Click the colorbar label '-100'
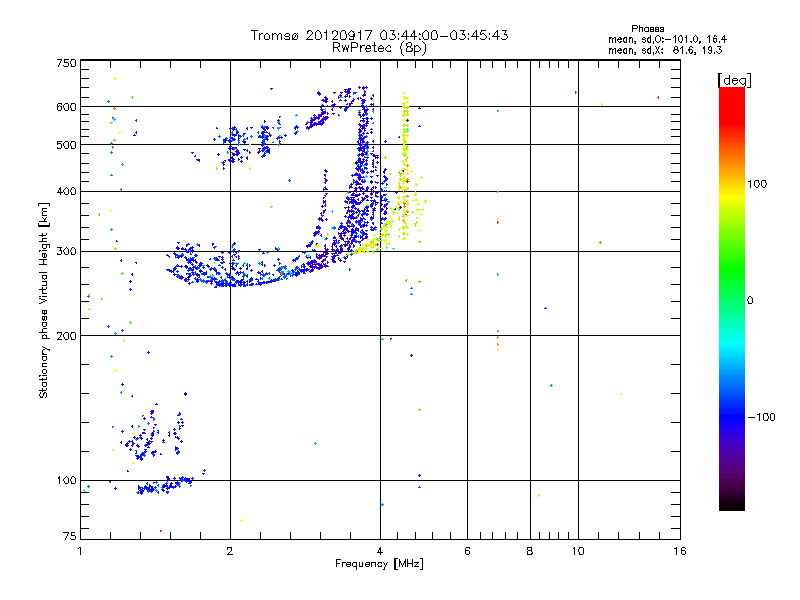 click(x=762, y=417)
